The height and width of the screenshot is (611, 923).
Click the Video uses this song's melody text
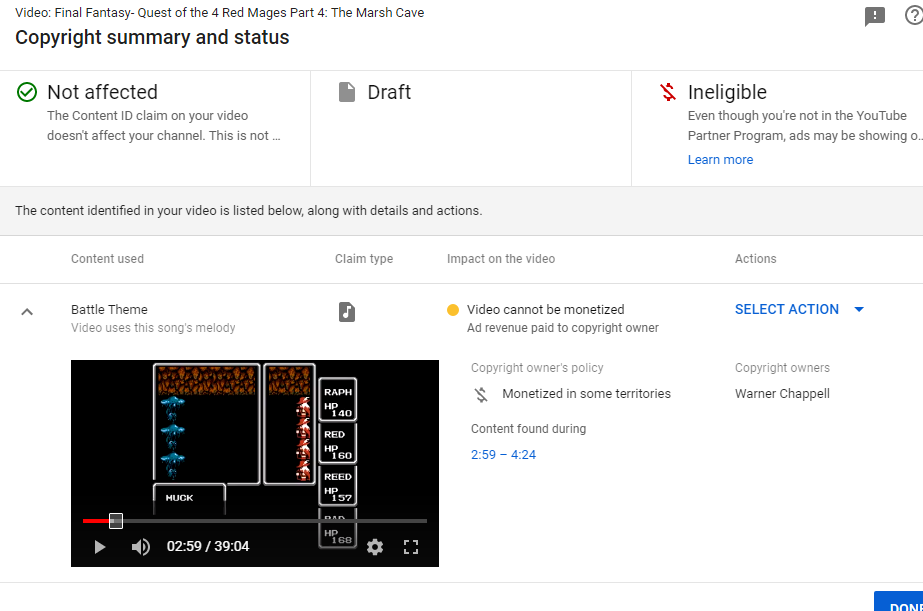tap(153, 328)
